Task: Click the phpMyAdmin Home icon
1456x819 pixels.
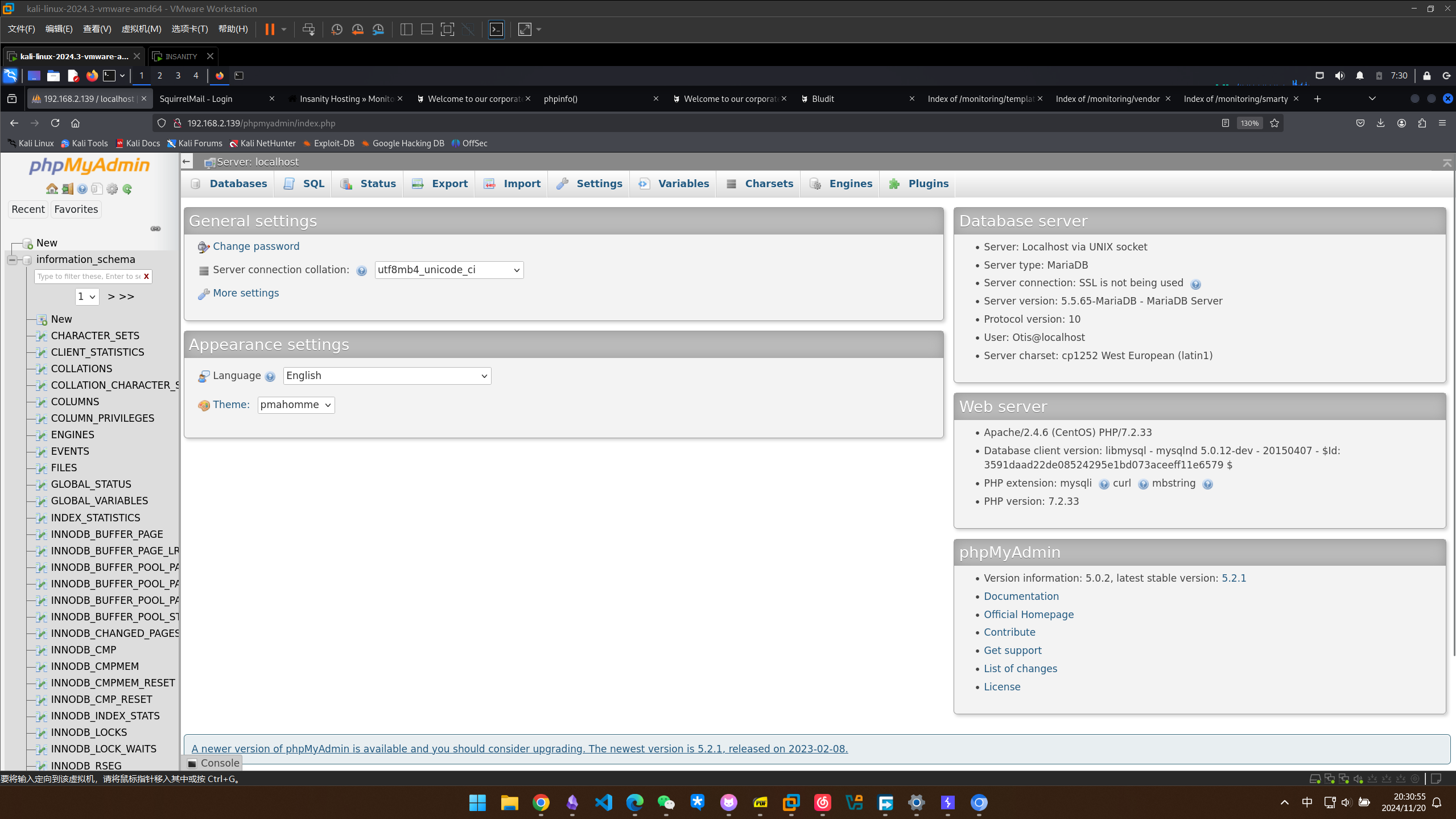Action: pyautogui.click(x=52, y=189)
